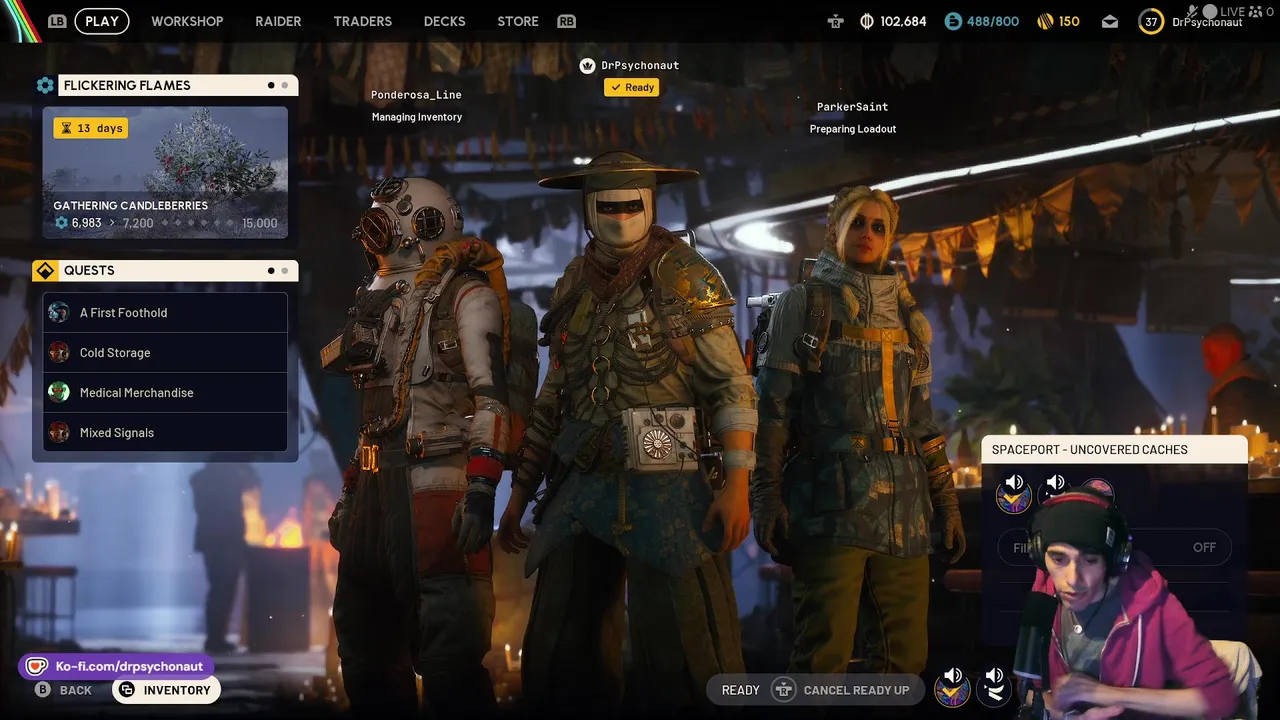The height and width of the screenshot is (720, 1280).
Task: Select the Ponderosa_Line squad member name
Action: click(416, 95)
